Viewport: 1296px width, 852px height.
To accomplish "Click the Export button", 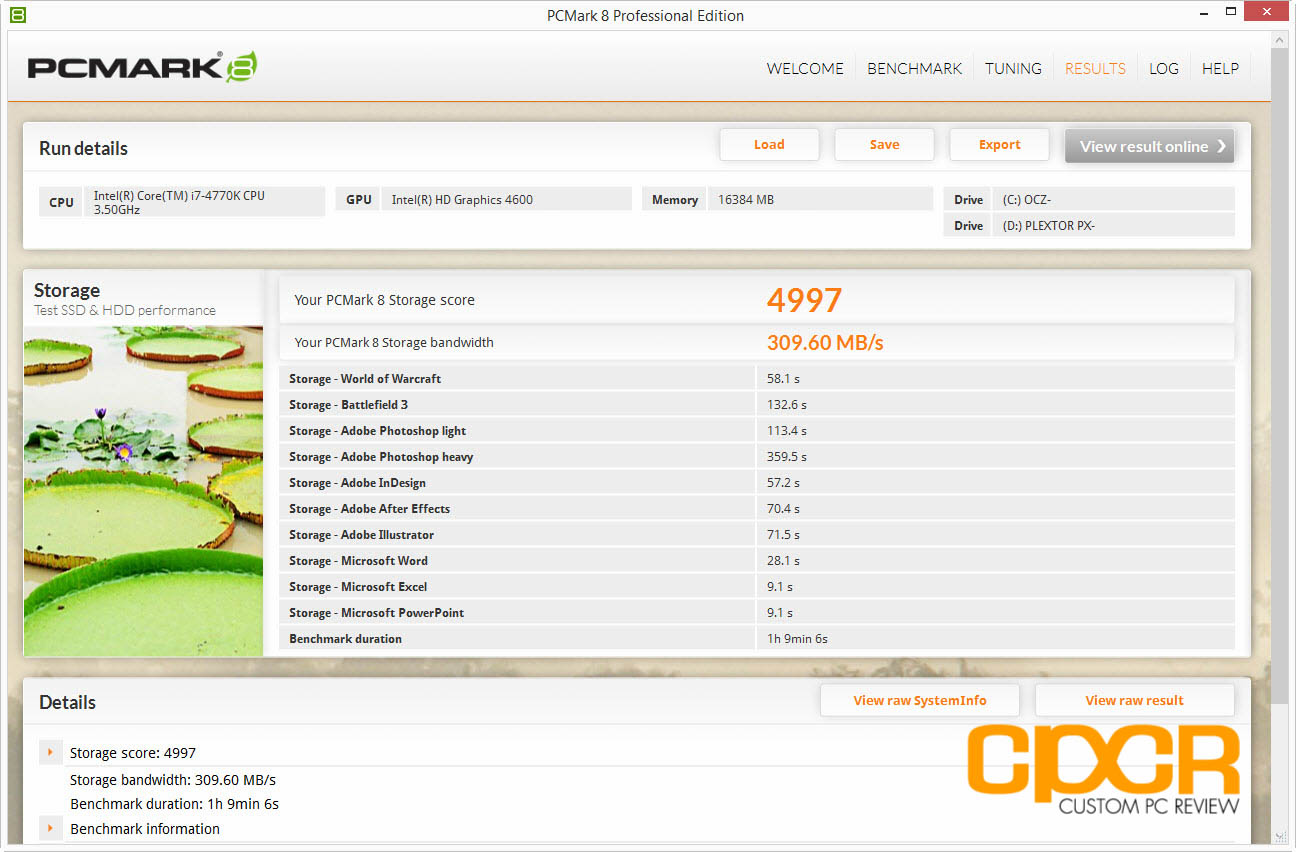I will (x=999, y=144).
